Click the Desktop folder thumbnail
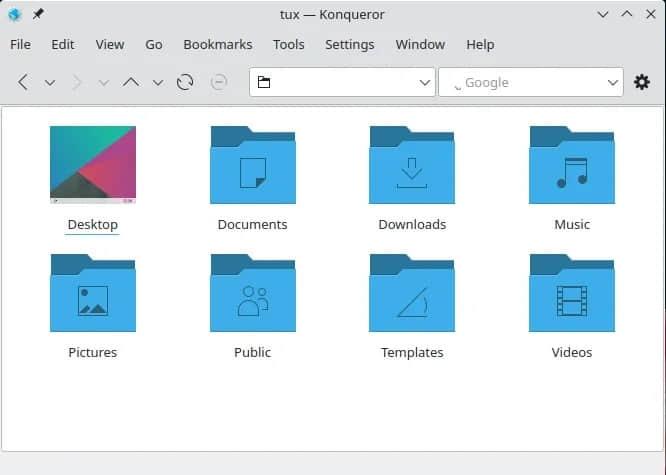Viewport: 666px width, 475px height. pyautogui.click(x=92, y=164)
